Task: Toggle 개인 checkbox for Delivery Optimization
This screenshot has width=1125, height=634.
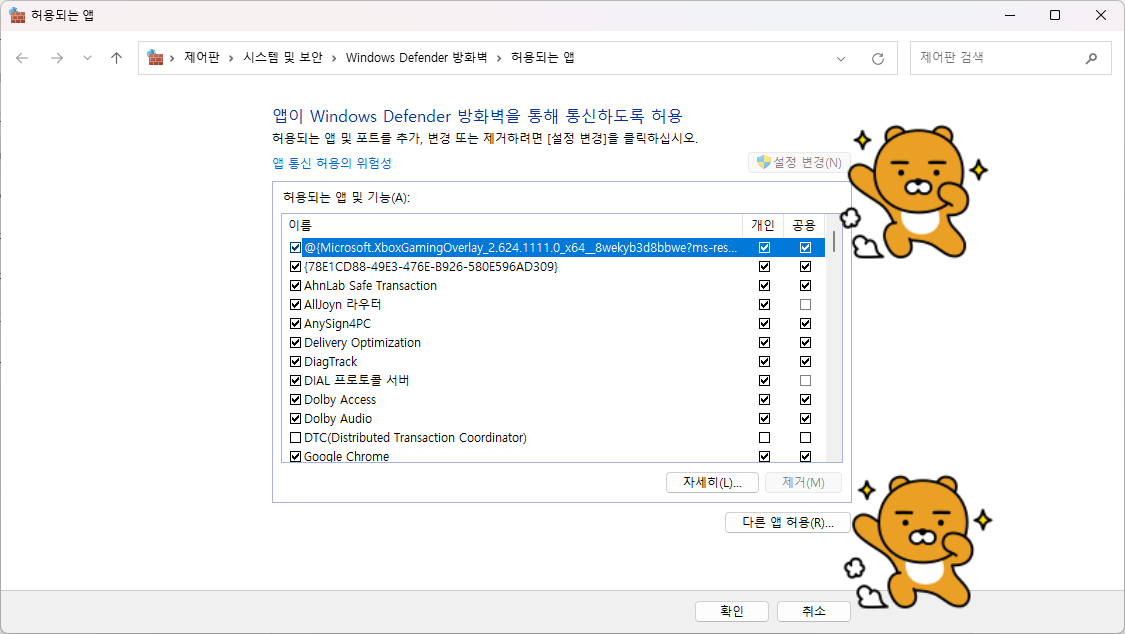Action: (x=764, y=343)
